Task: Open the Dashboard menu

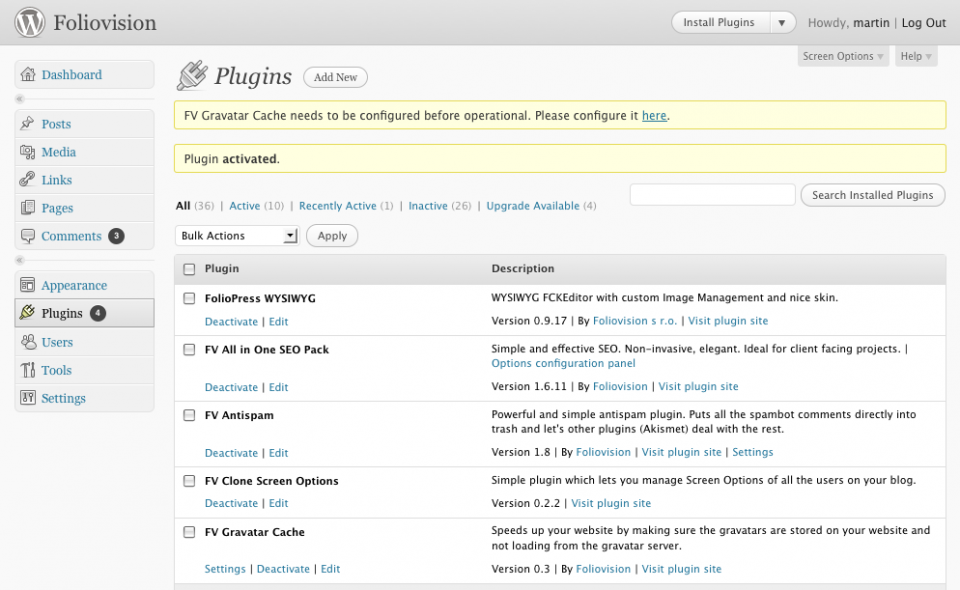Action: pyautogui.click(x=72, y=75)
